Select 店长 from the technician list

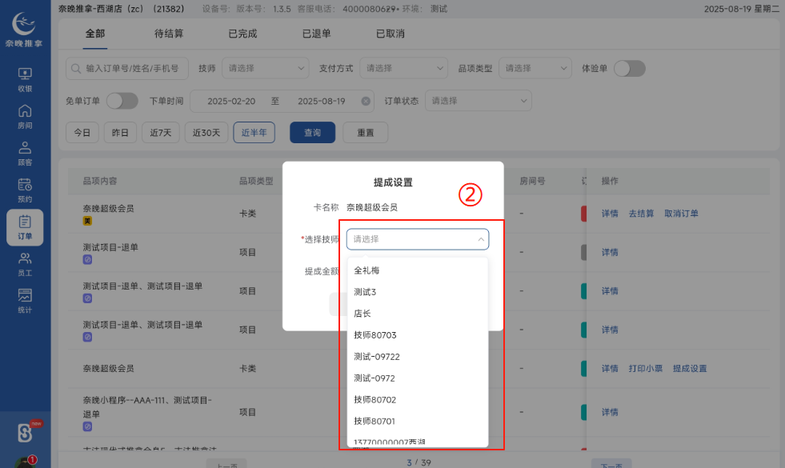pos(418,313)
